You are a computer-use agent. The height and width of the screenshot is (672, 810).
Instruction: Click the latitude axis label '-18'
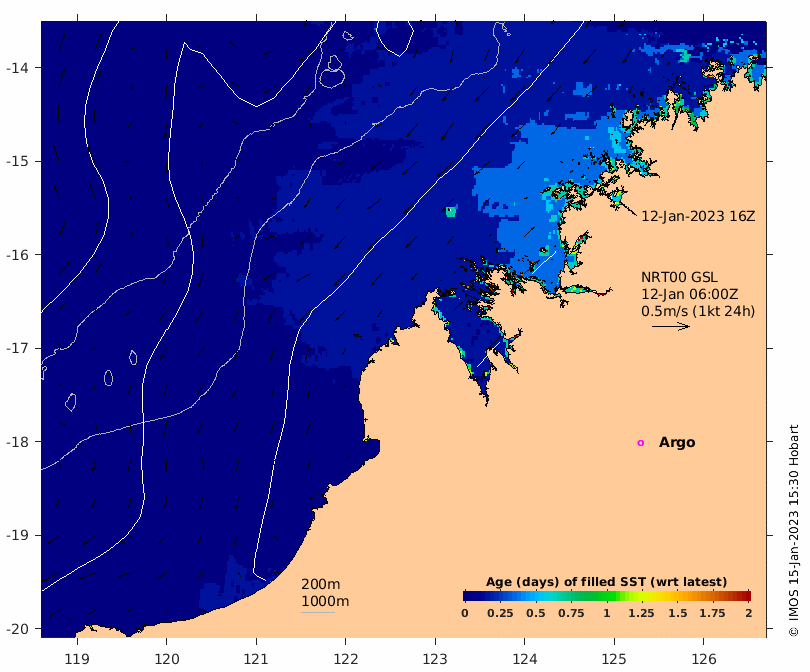(x=17, y=442)
